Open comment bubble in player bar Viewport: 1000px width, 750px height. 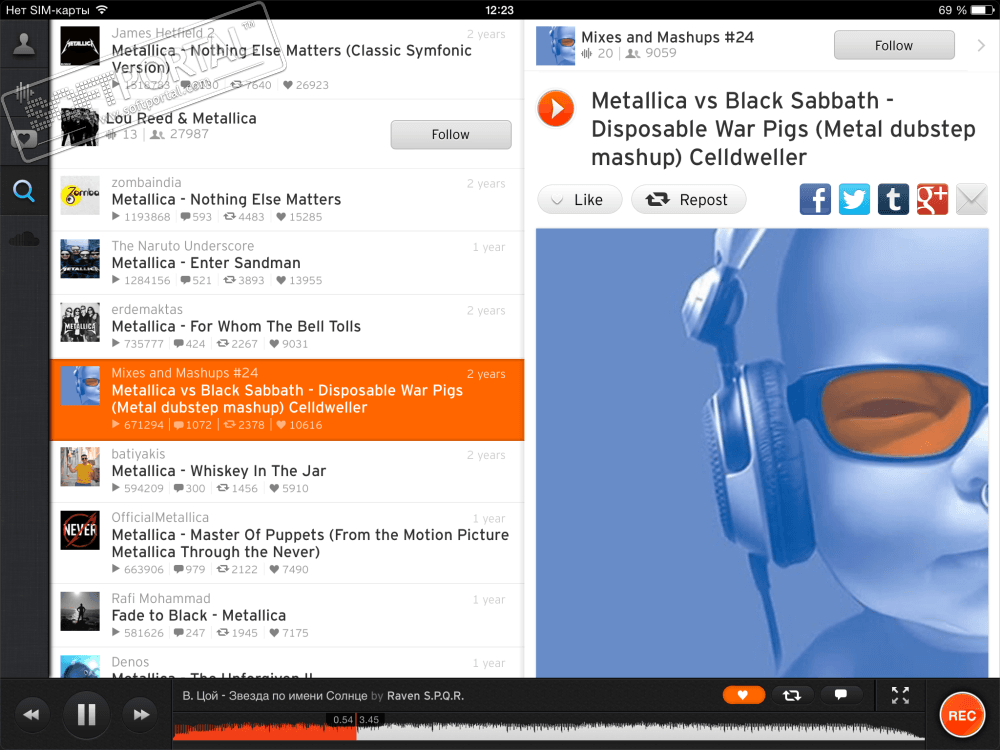tap(841, 695)
